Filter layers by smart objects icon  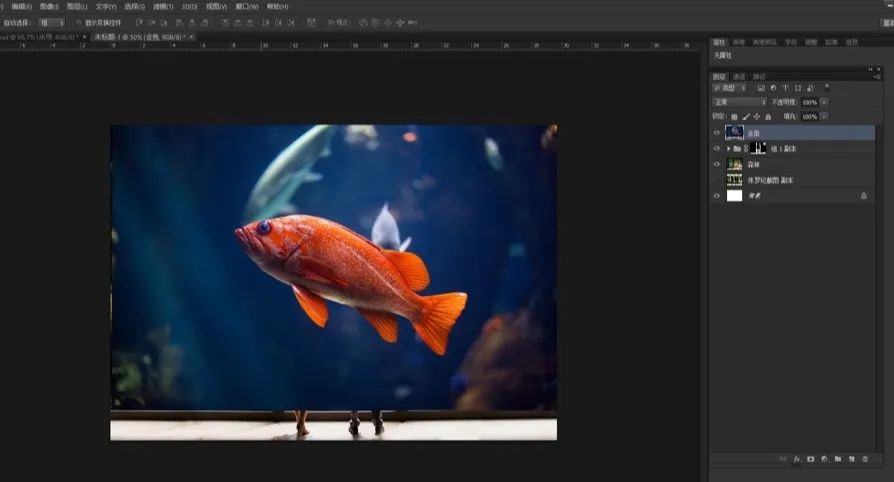810,88
